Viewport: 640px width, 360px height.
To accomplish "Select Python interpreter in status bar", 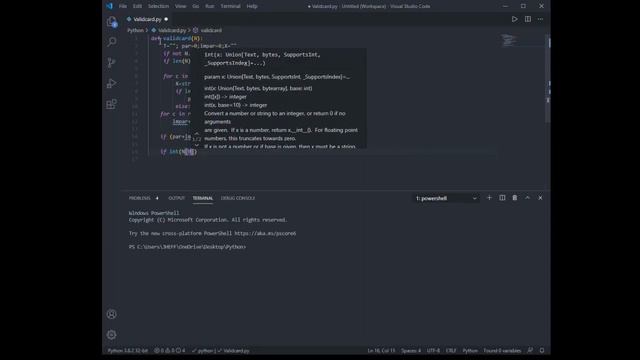I will click(128, 351).
